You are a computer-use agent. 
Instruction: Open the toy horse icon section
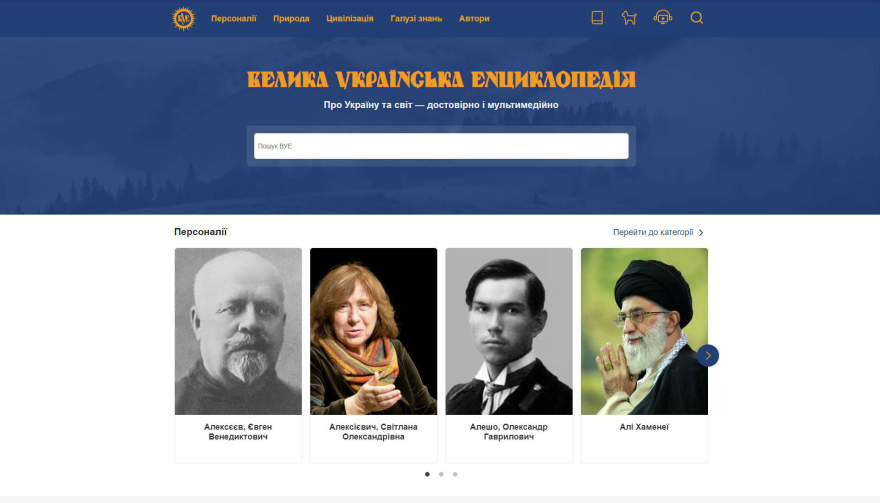point(629,18)
